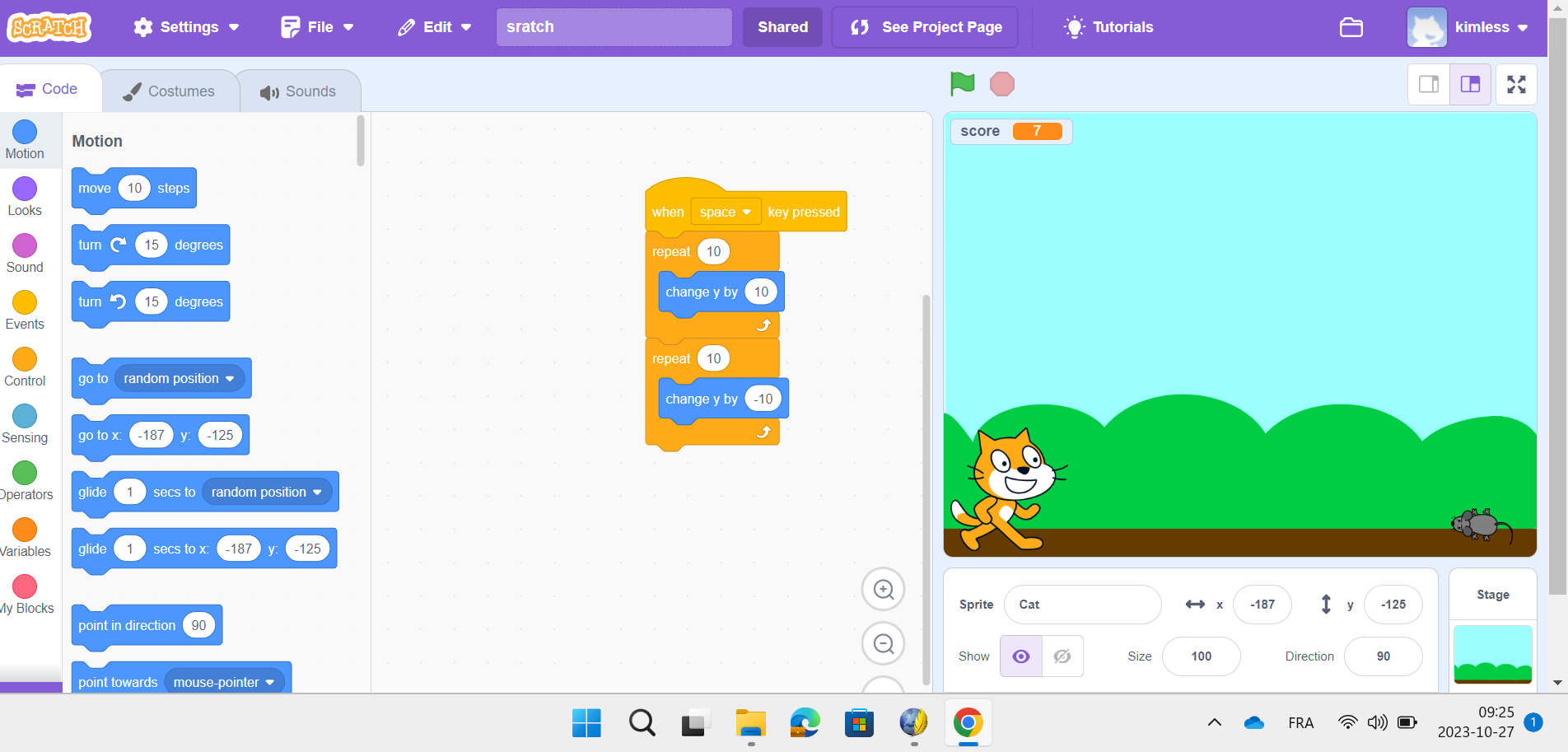
Task: Select the Control block category
Action: [x=25, y=367]
